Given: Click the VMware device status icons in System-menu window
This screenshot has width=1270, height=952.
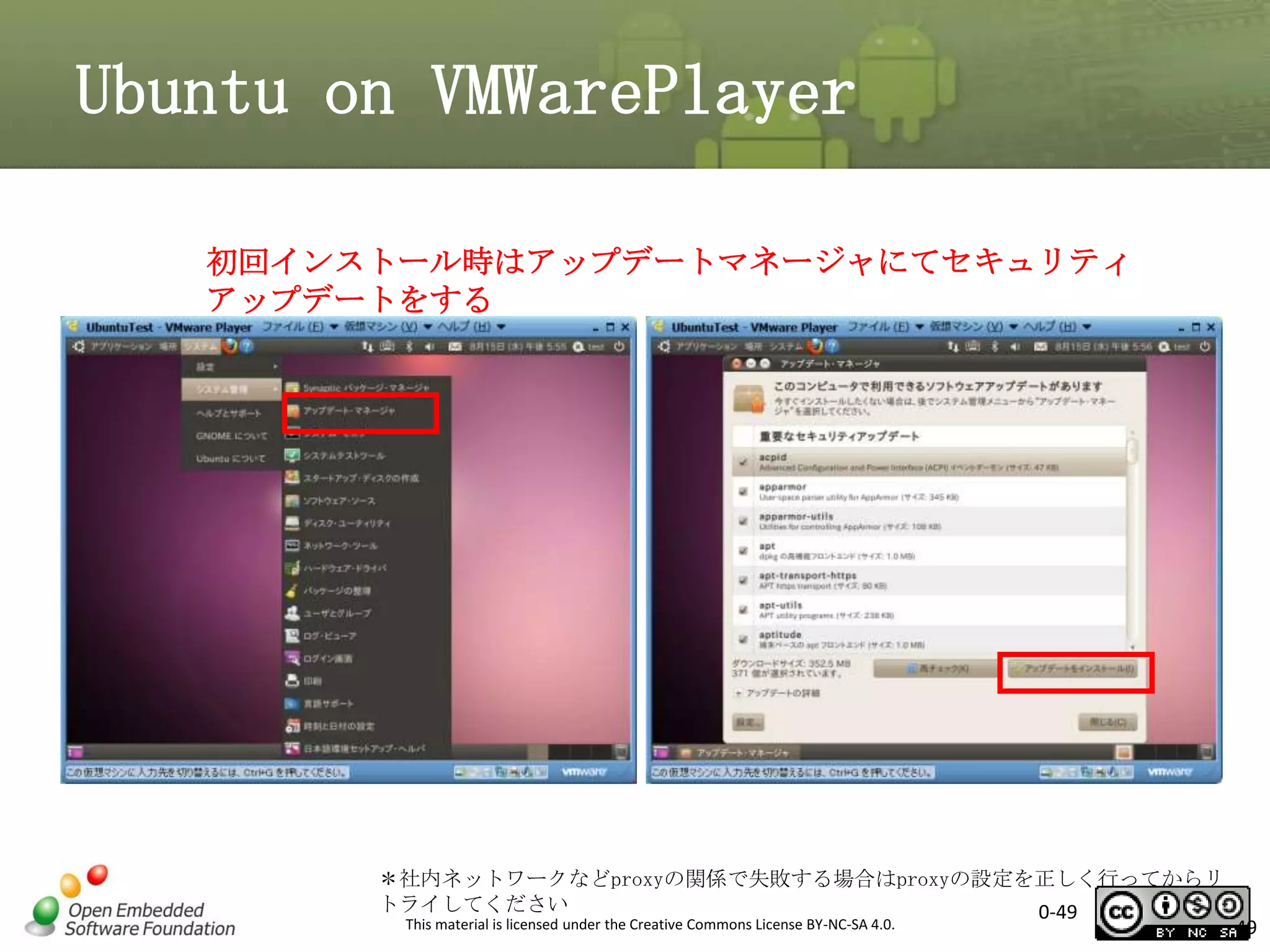Looking at the screenshot, I should point(501,772).
